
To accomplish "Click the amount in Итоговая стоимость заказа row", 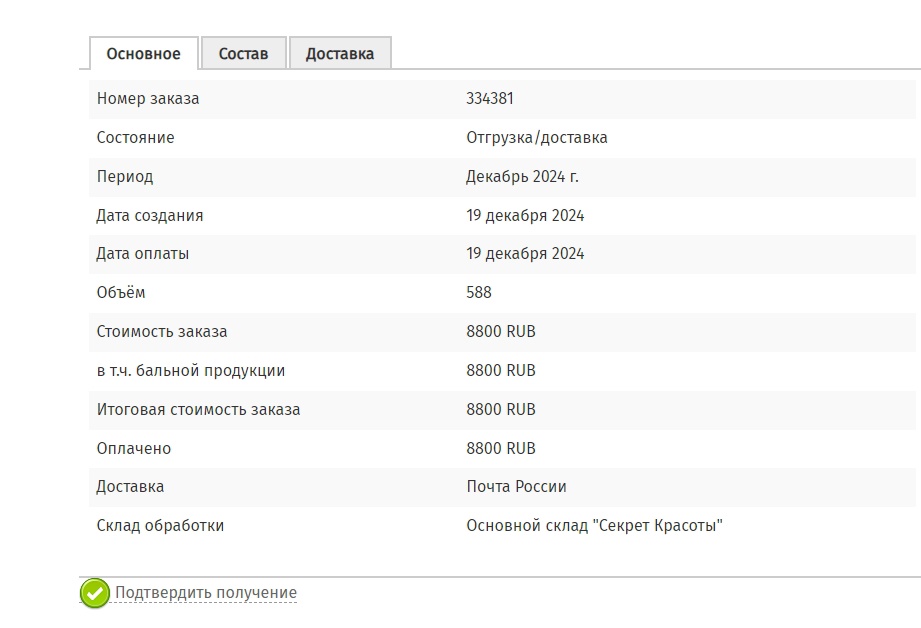I will [501, 410].
